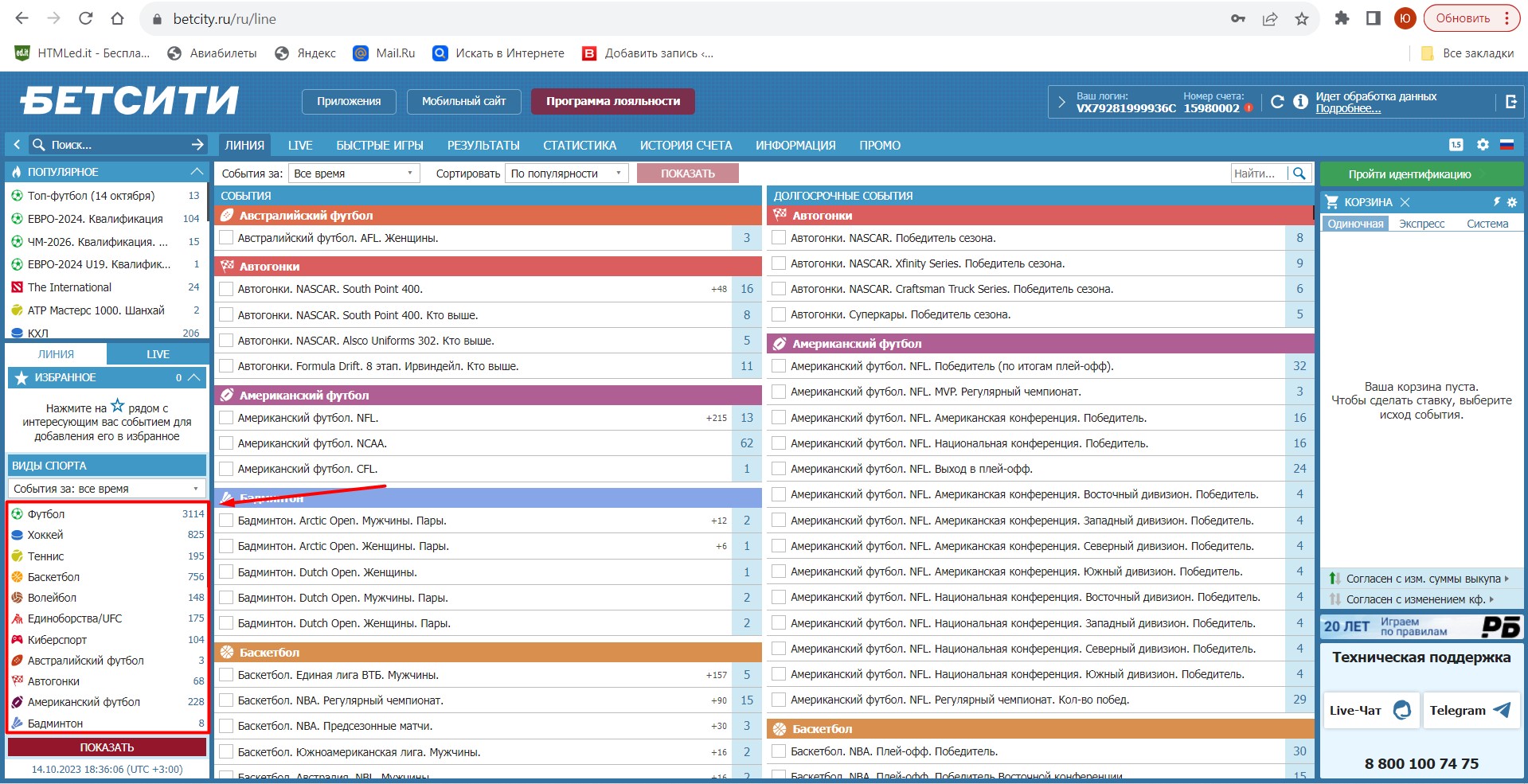The image size is (1528, 784).
Task: Switch to the Экспресс bet tab
Action: [1421, 224]
